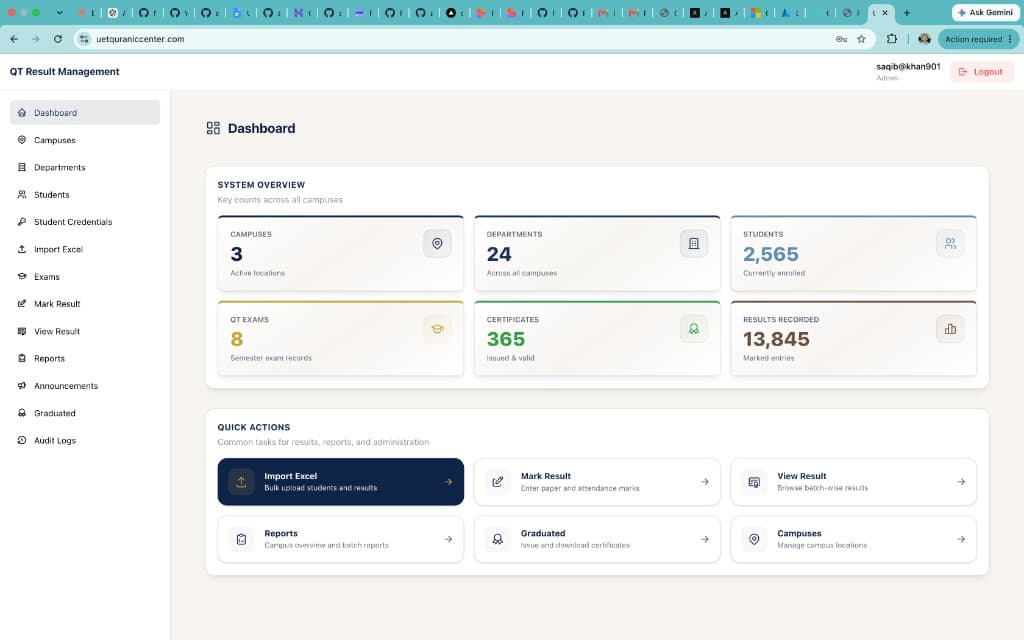Open Mark Result in sidebar

[85, 304]
